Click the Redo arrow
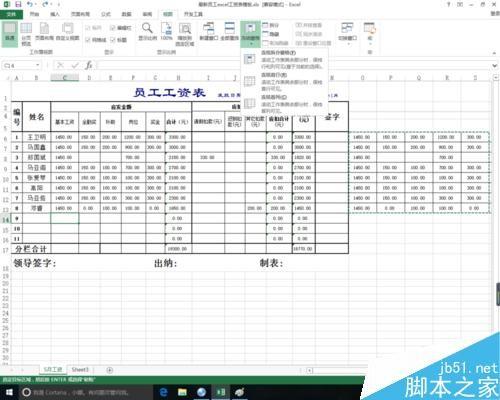This screenshot has width=500, height=400. pos(45,5)
